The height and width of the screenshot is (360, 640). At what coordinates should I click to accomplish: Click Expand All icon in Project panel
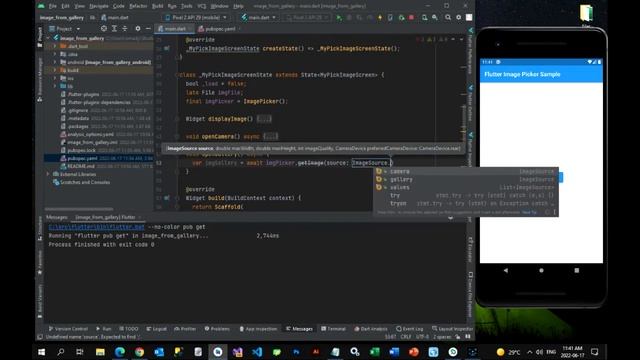pos(114,29)
